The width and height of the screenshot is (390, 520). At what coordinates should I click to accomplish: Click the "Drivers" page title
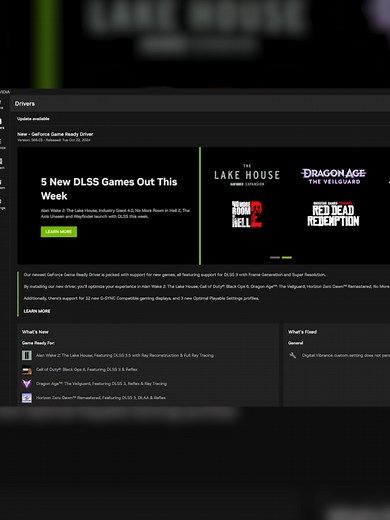[25, 104]
